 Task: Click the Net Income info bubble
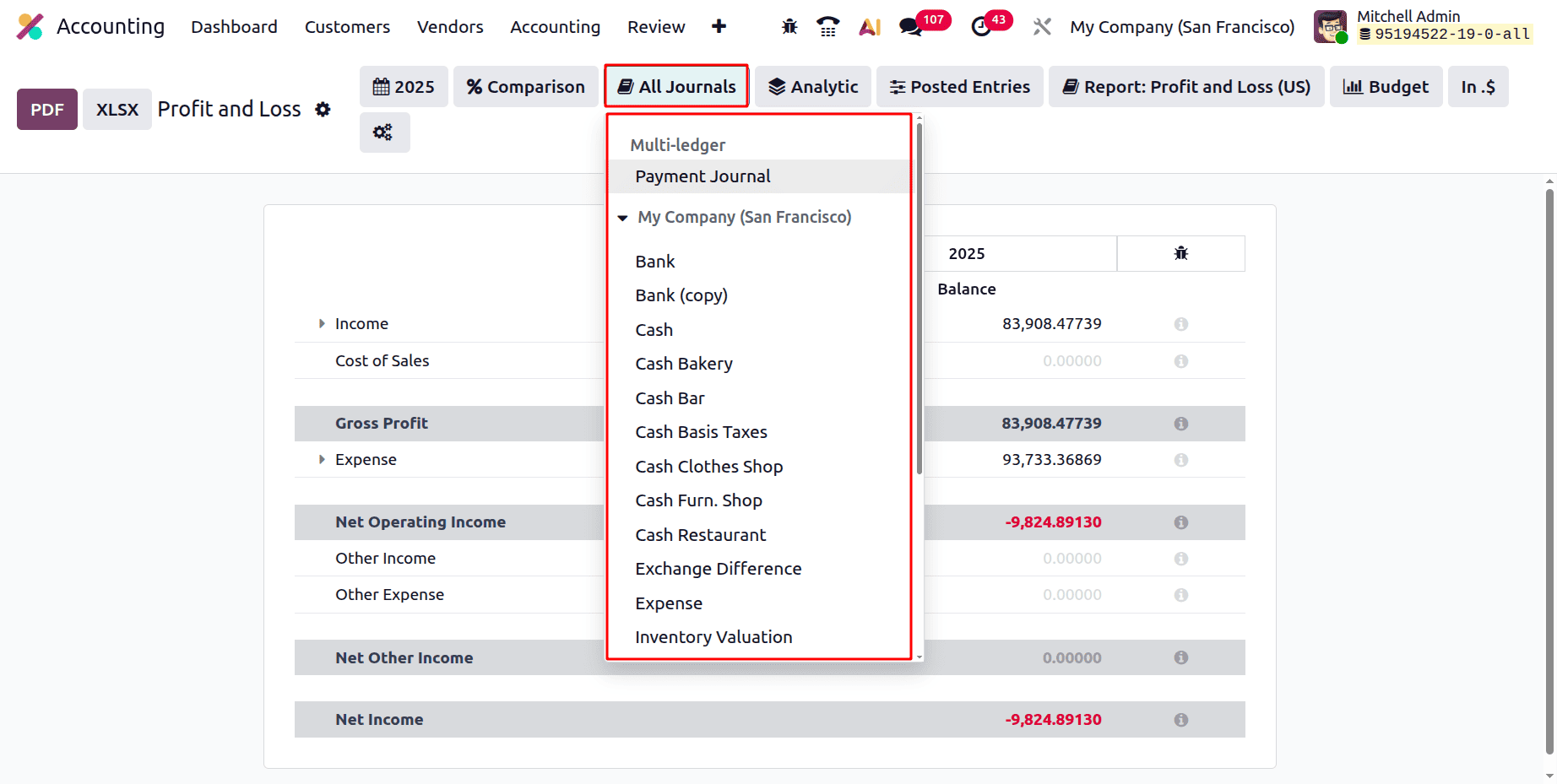(x=1180, y=719)
